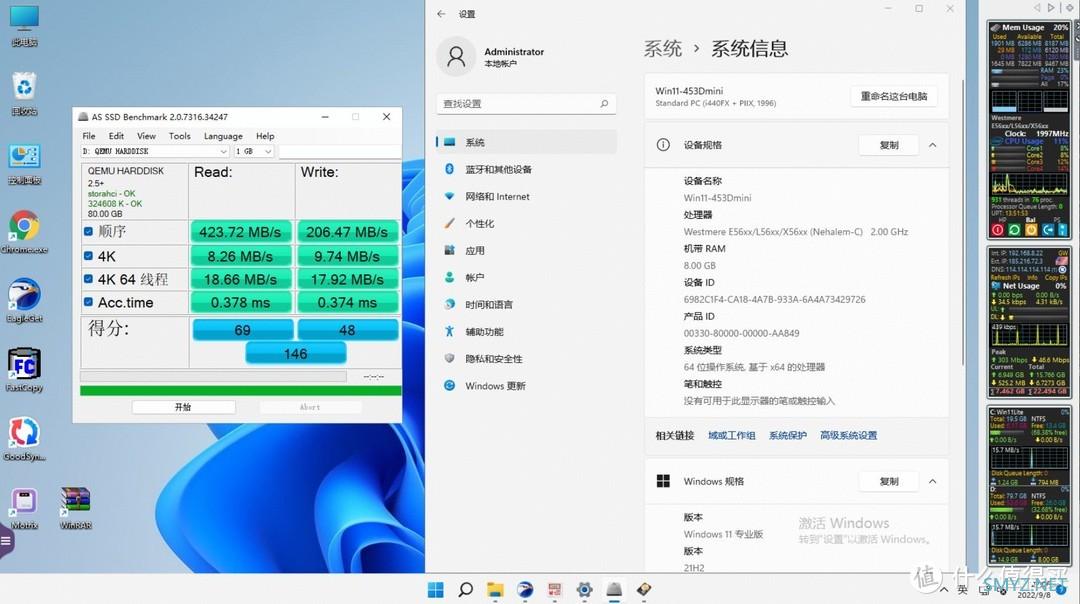The image size is (1080, 604).
Task: Select 应用 in Settings sidebar
Action: tap(527, 251)
